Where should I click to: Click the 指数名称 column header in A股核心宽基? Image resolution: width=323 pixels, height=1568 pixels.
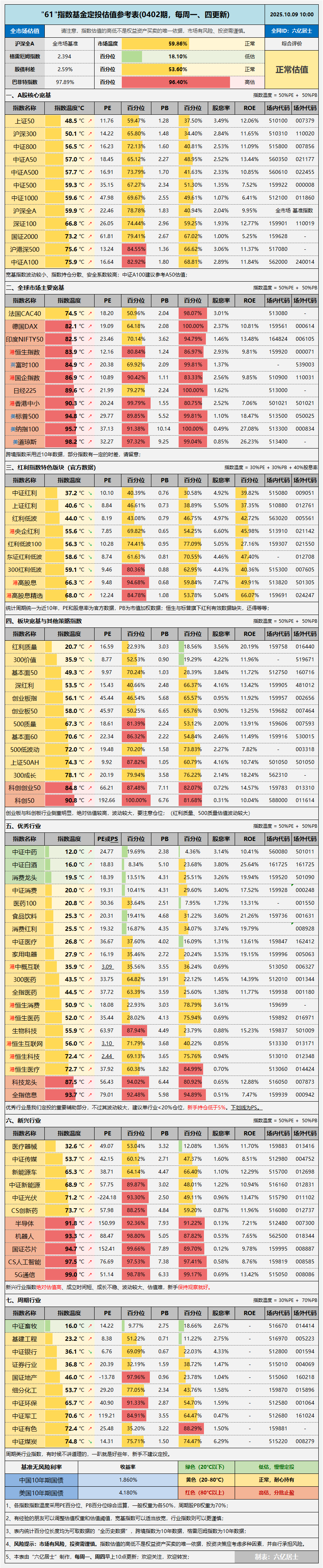click(25, 108)
